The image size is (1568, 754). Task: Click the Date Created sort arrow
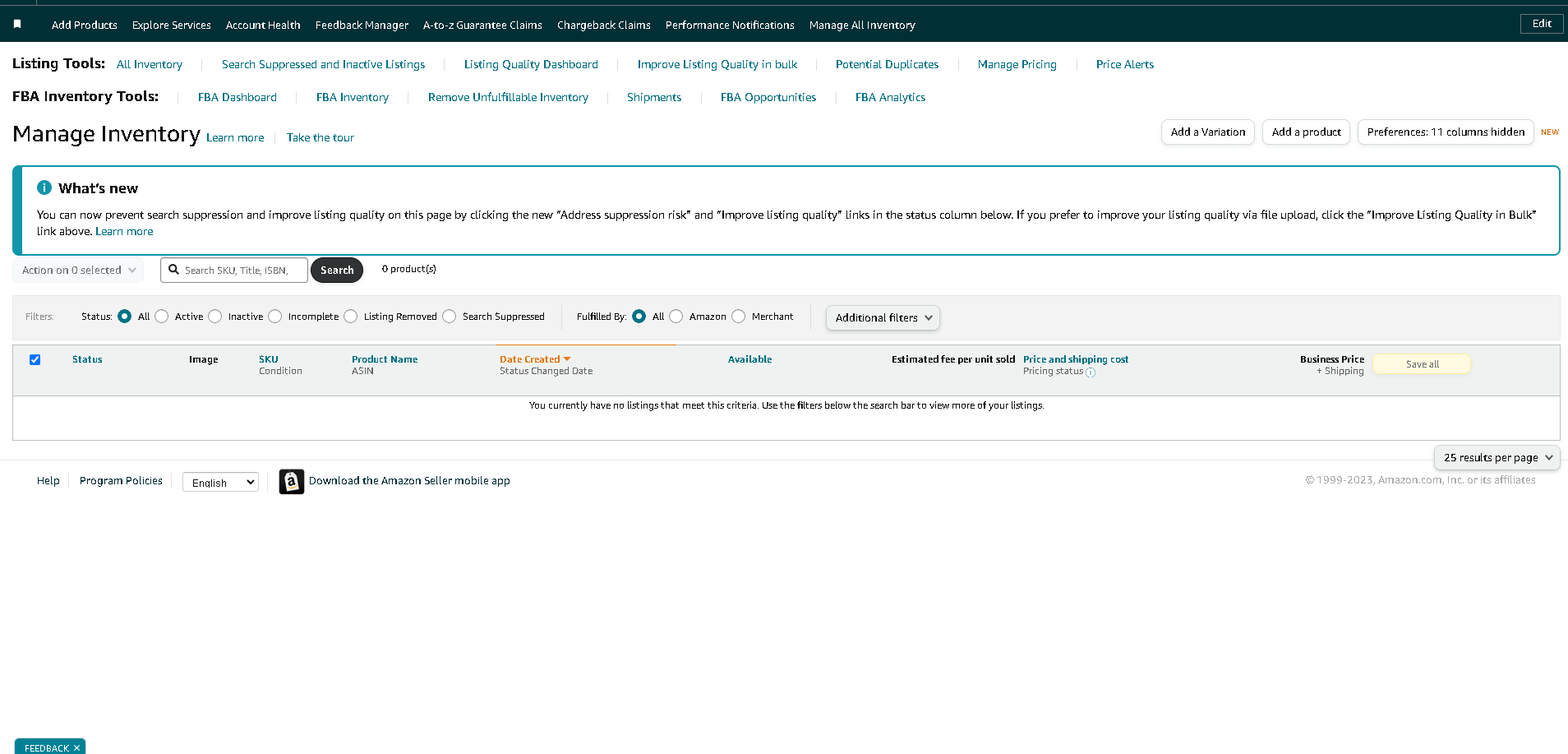(x=567, y=359)
